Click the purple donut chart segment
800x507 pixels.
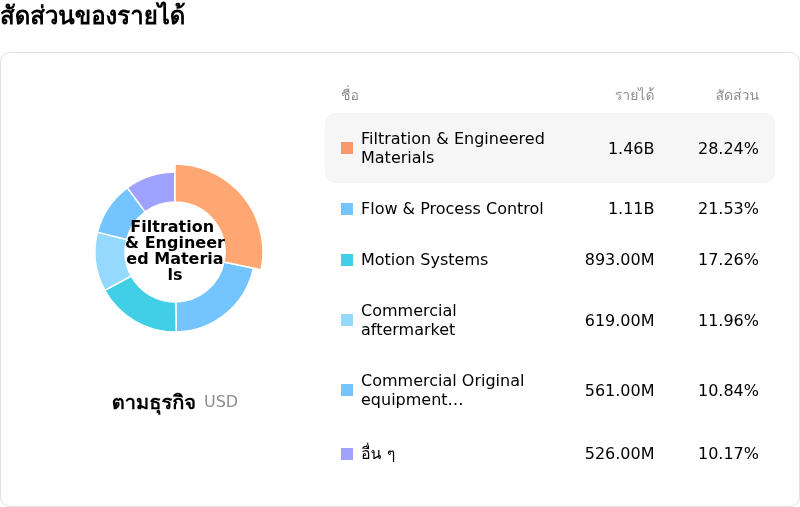(156, 190)
